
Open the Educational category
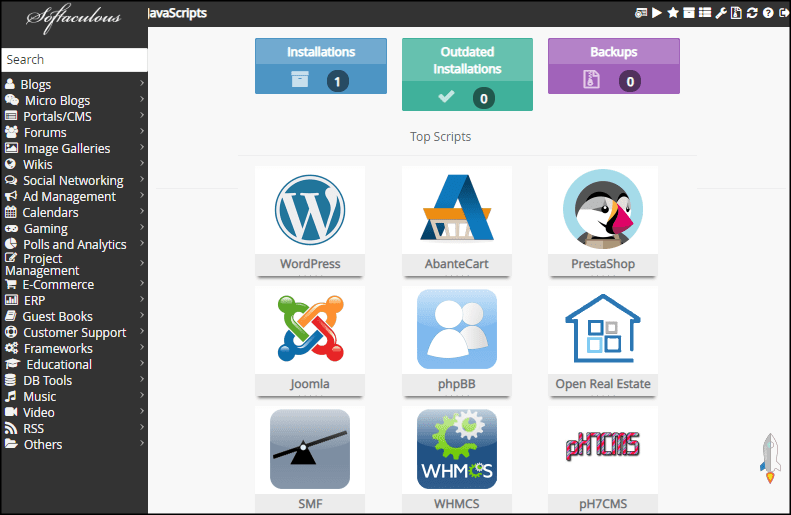59,365
